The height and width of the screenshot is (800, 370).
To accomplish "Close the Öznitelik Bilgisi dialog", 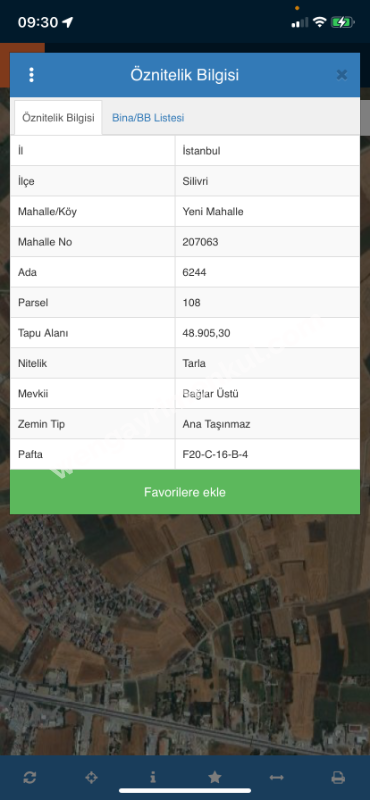I will (x=341, y=75).
